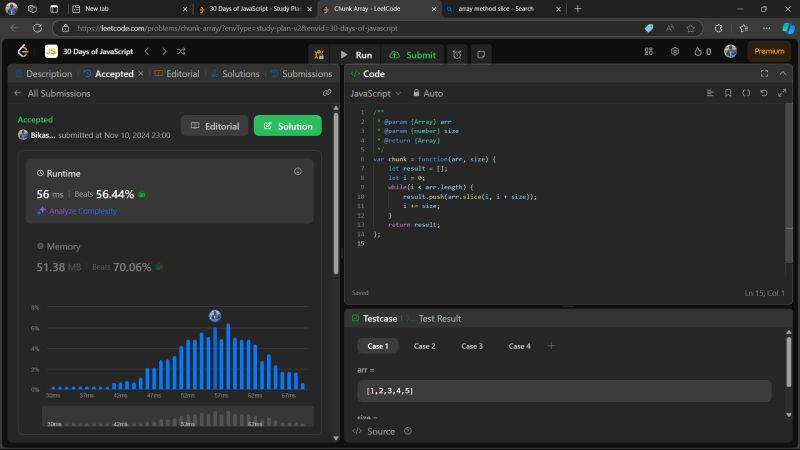Copy submission link icon
Image resolution: width=800 pixels, height=450 pixels.
[x=327, y=93]
